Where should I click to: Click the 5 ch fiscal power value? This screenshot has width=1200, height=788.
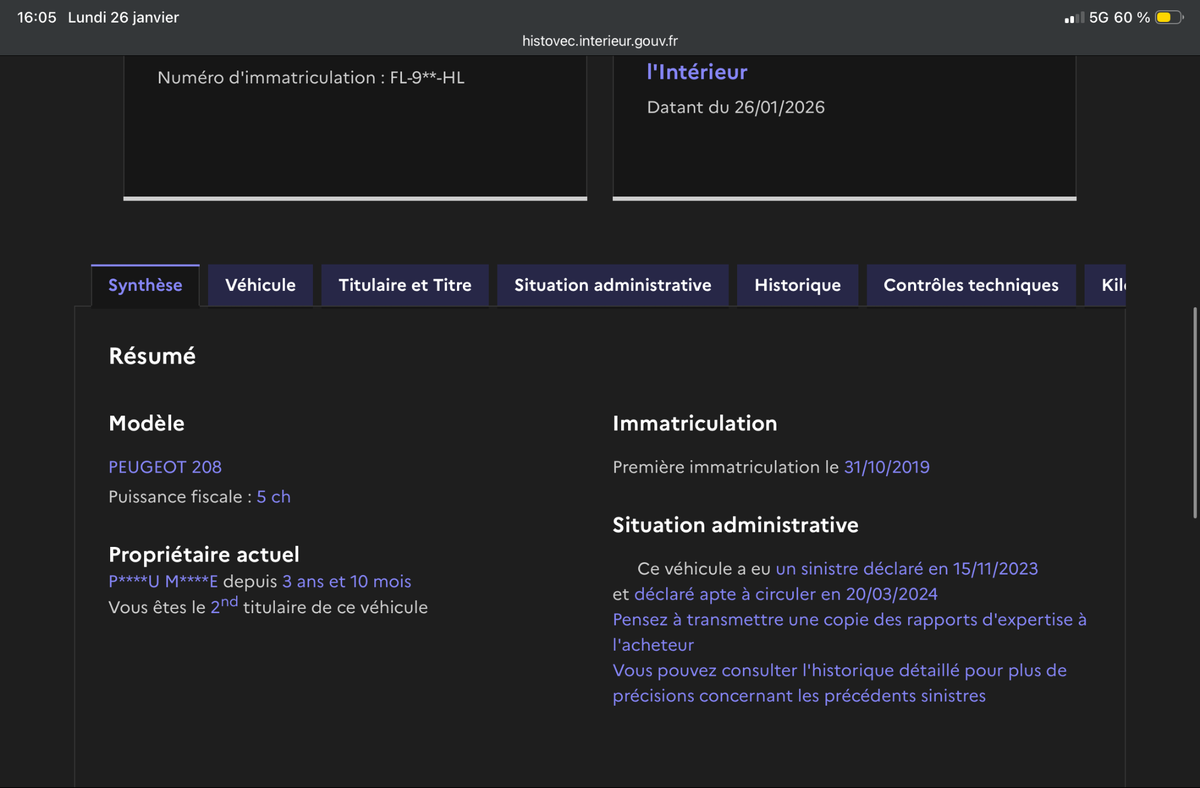pyautogui.click(x=273, y=497)
